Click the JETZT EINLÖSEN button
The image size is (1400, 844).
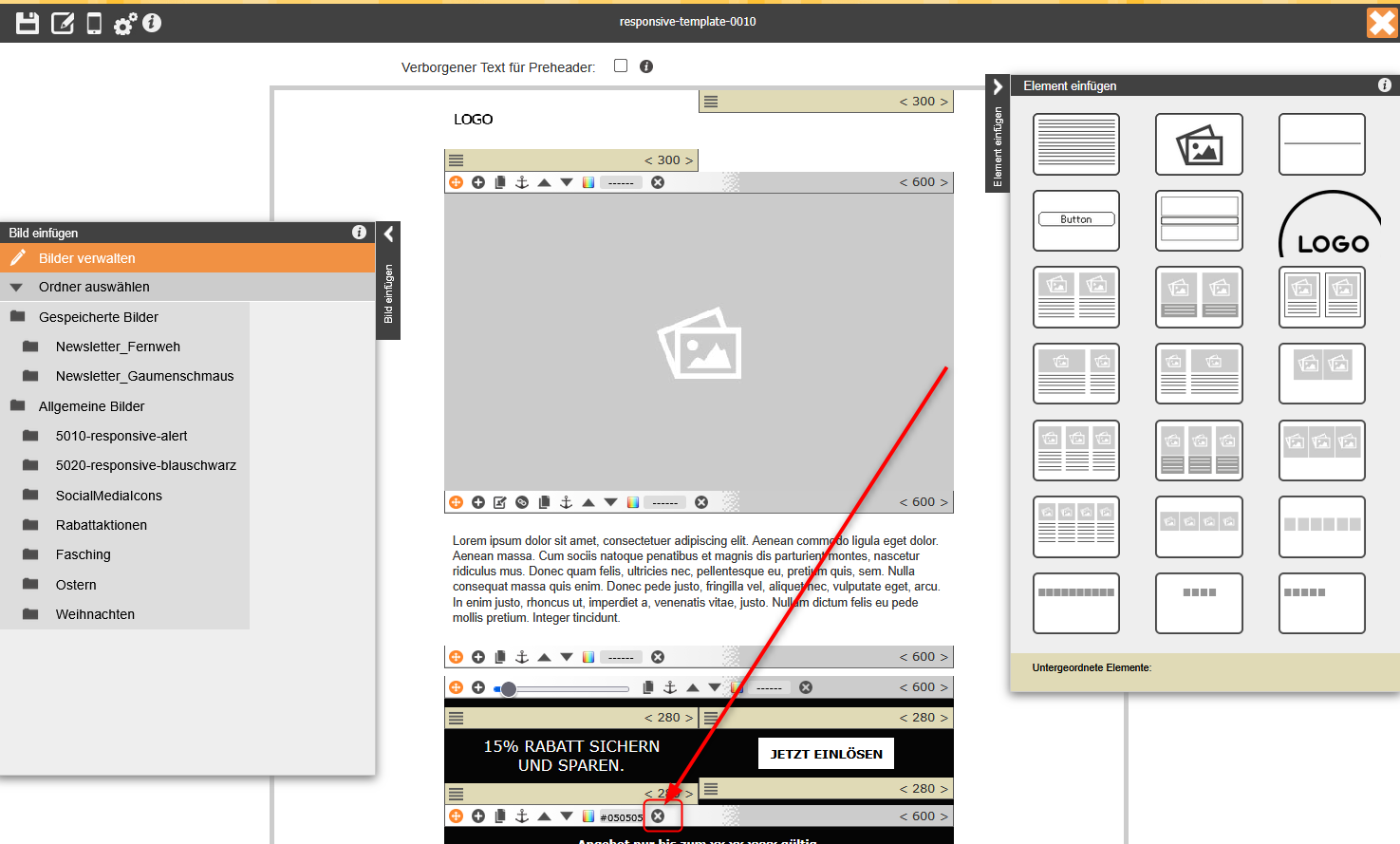(x=826, y=754)
